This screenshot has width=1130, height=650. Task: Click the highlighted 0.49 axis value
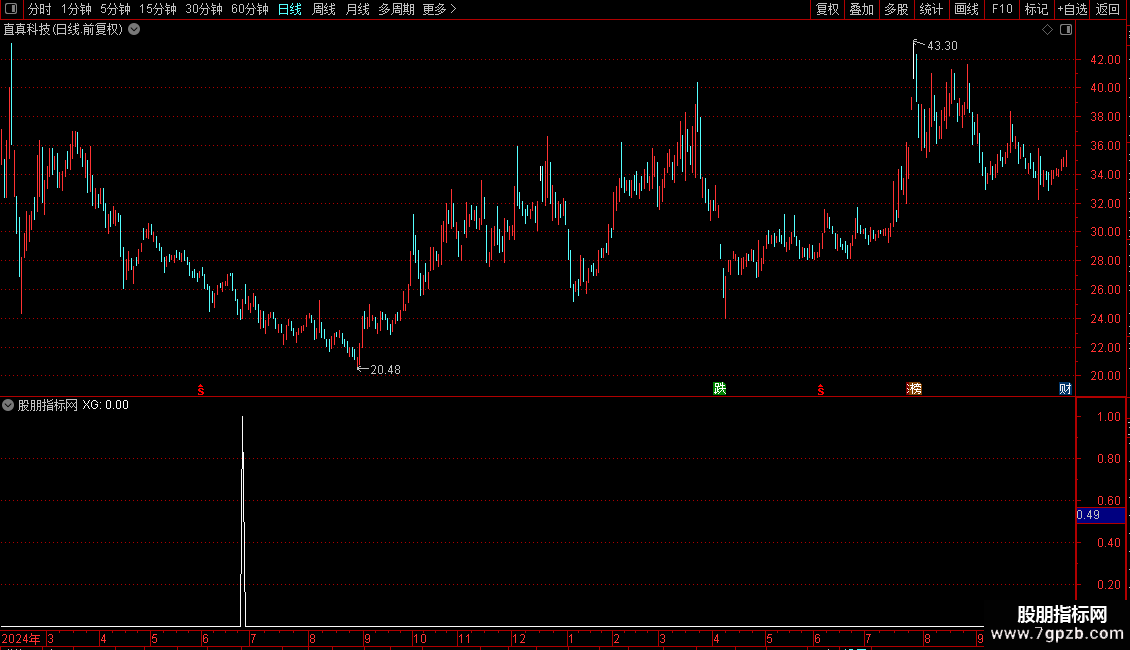click(1100, 515)
